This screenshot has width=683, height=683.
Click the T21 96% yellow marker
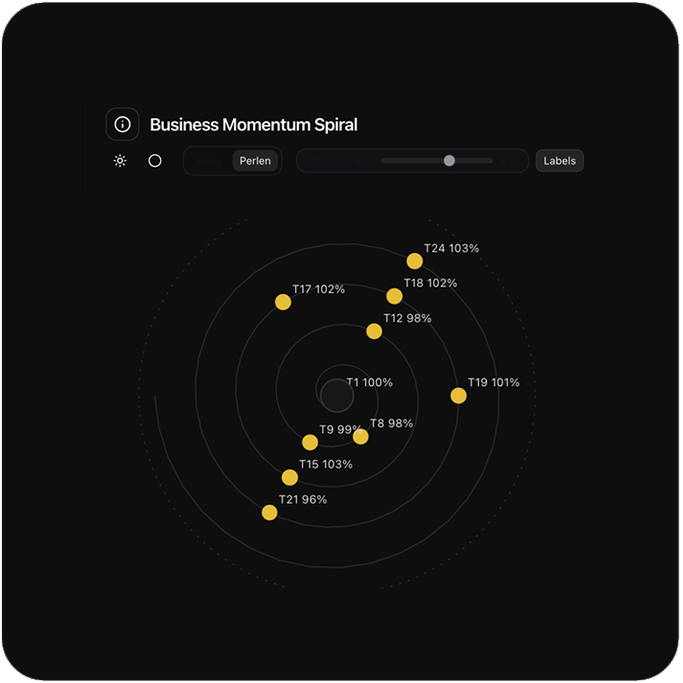click(269, 513)
